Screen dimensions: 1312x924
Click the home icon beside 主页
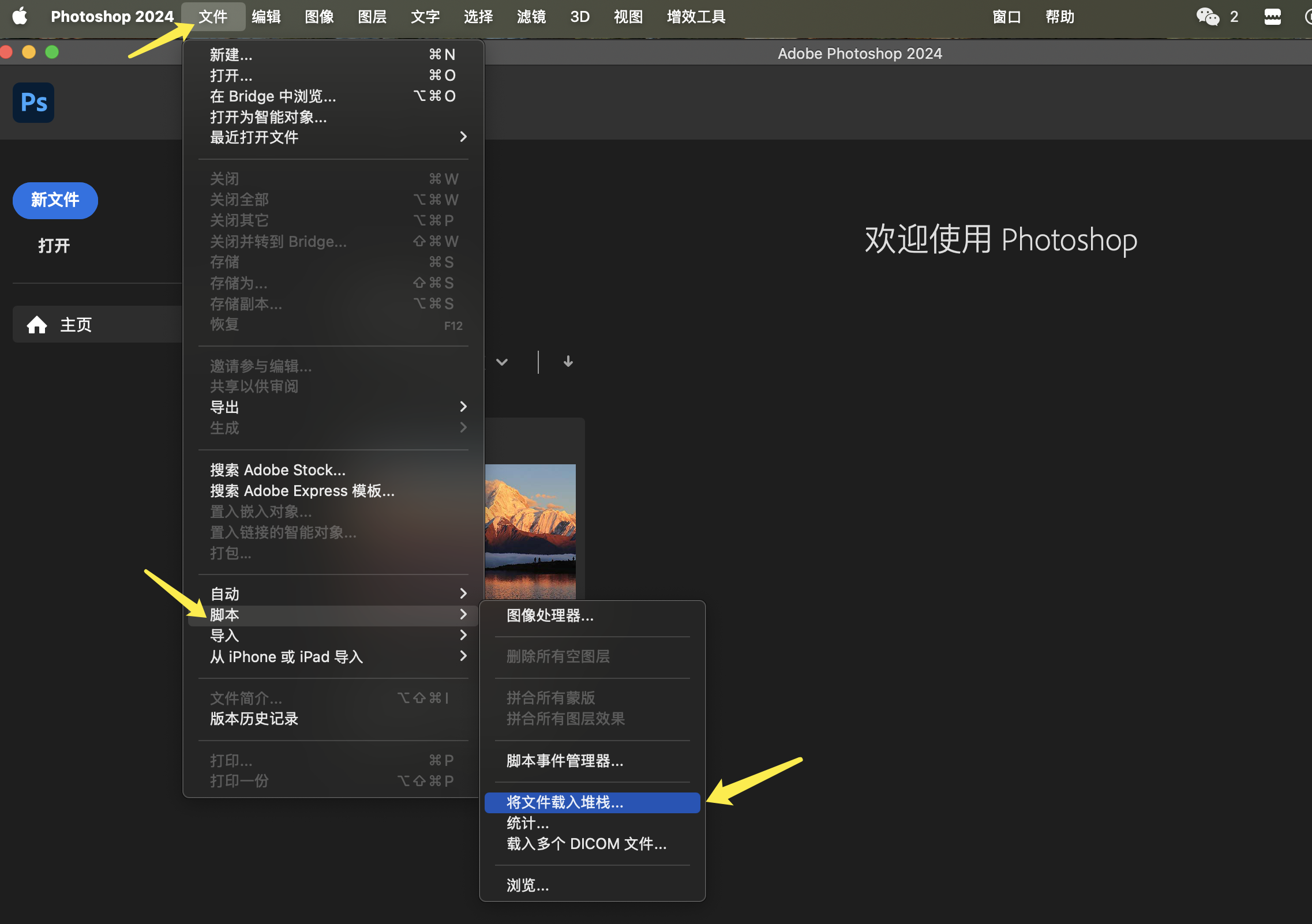[37, 325]
